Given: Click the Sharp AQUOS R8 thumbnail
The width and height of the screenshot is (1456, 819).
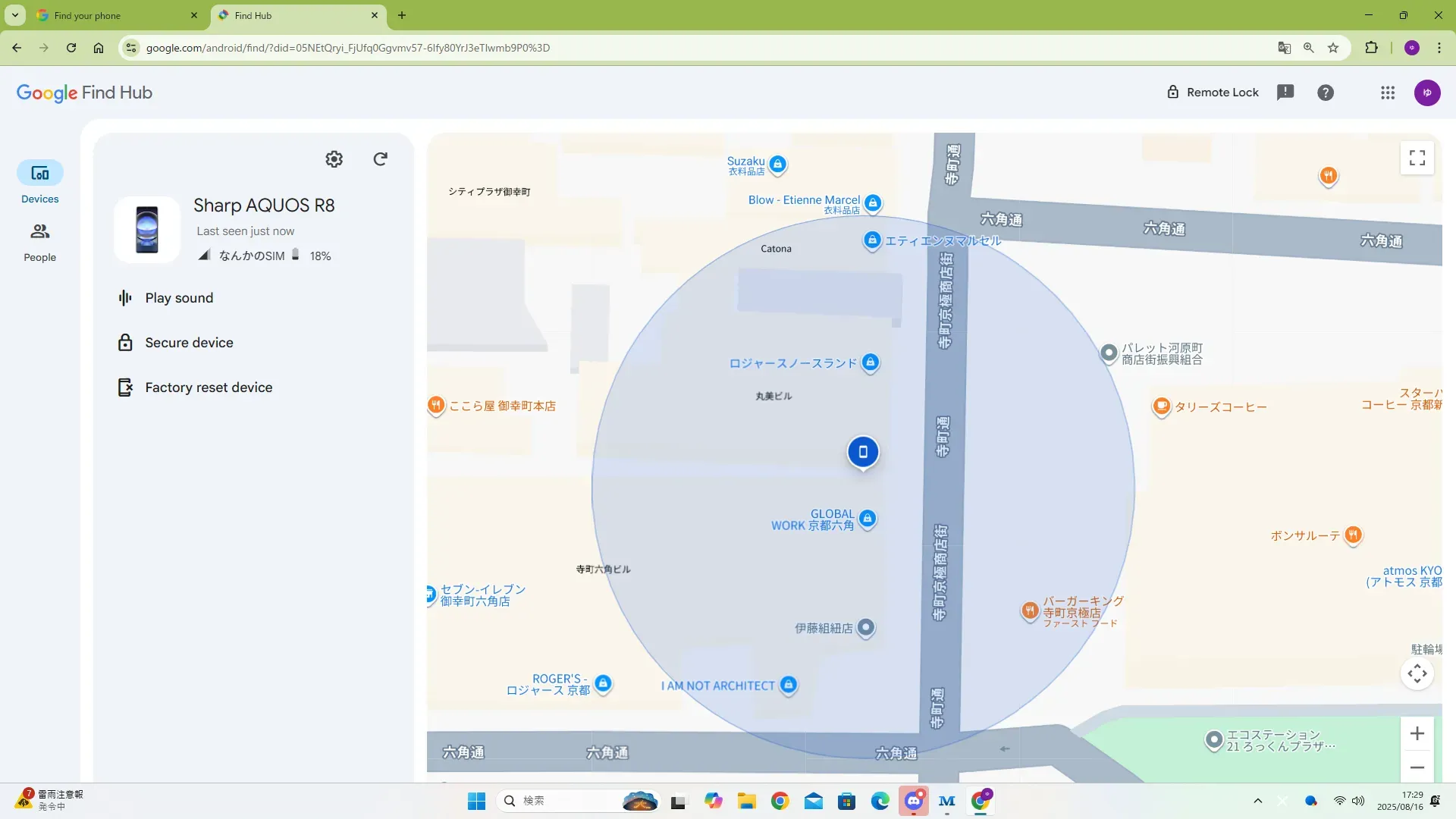Looking at the screenshot, I should pyautogui.click(x=147, y=229).
